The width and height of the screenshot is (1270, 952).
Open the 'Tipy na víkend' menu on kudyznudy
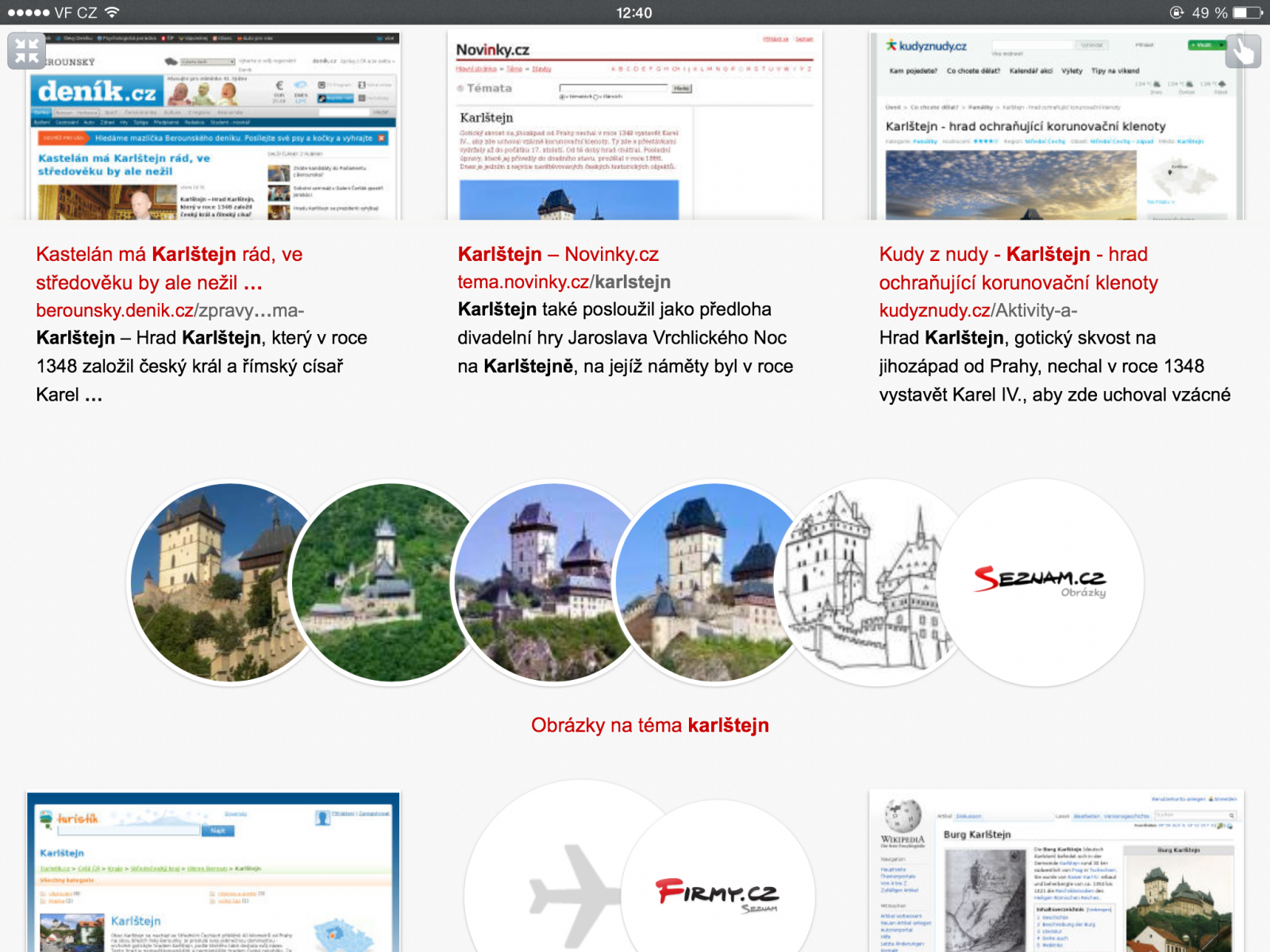click(1115, 71)
